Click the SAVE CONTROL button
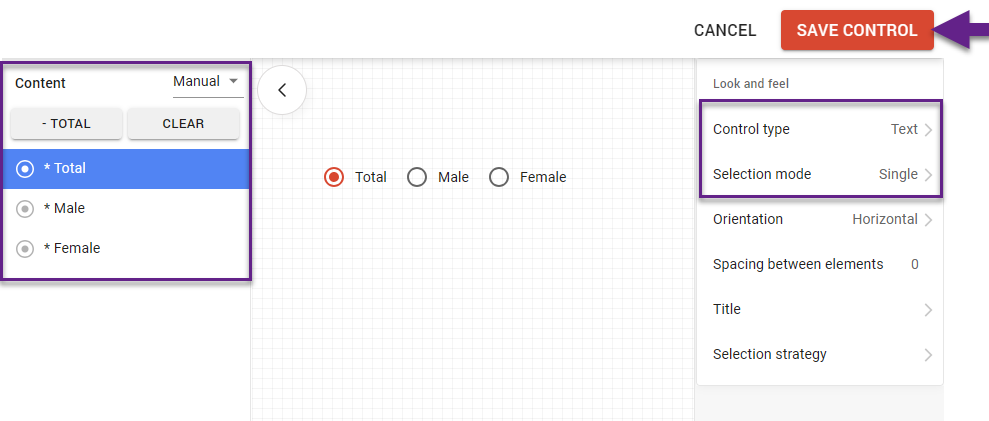989x421 pixels. (x=857, y=30)
